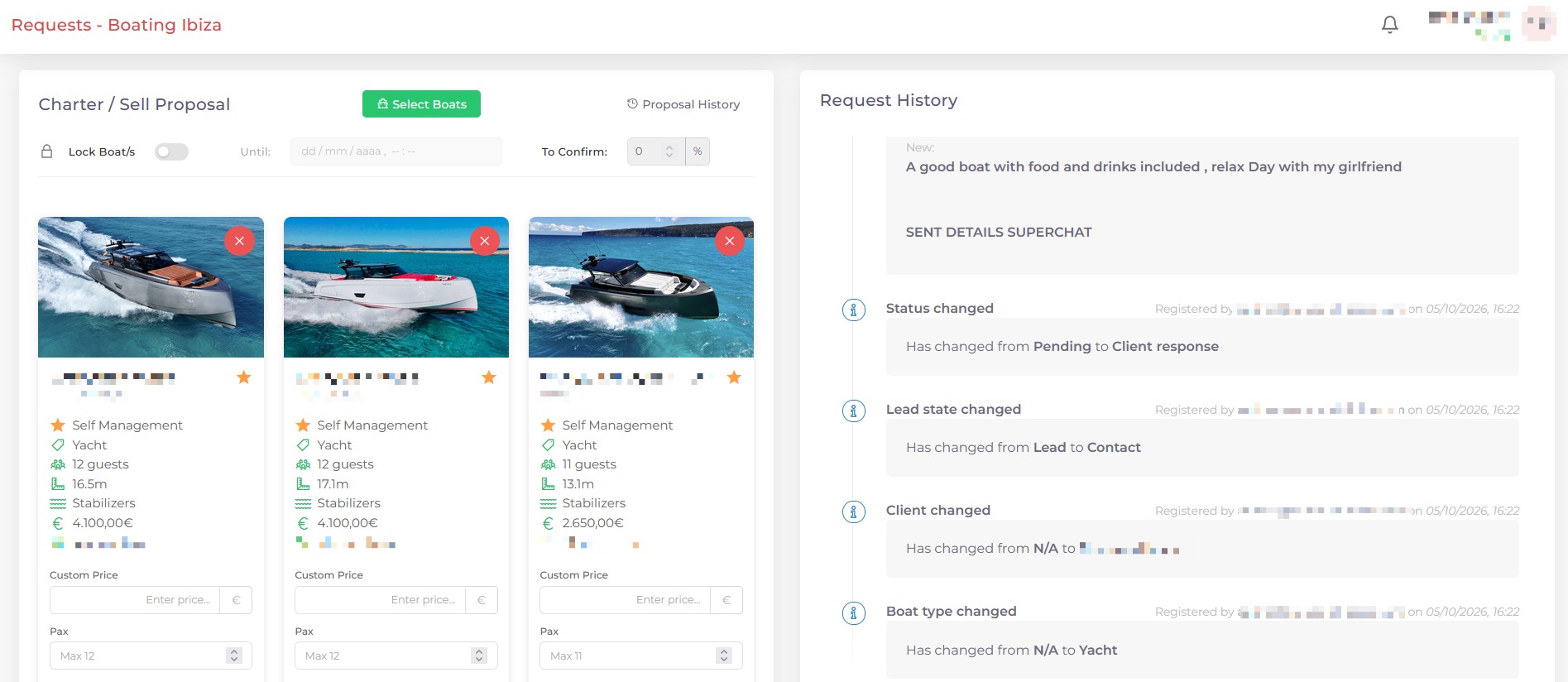Open Proposal History
Screen dimensions: 1568x682
click(x=683, y=104)
